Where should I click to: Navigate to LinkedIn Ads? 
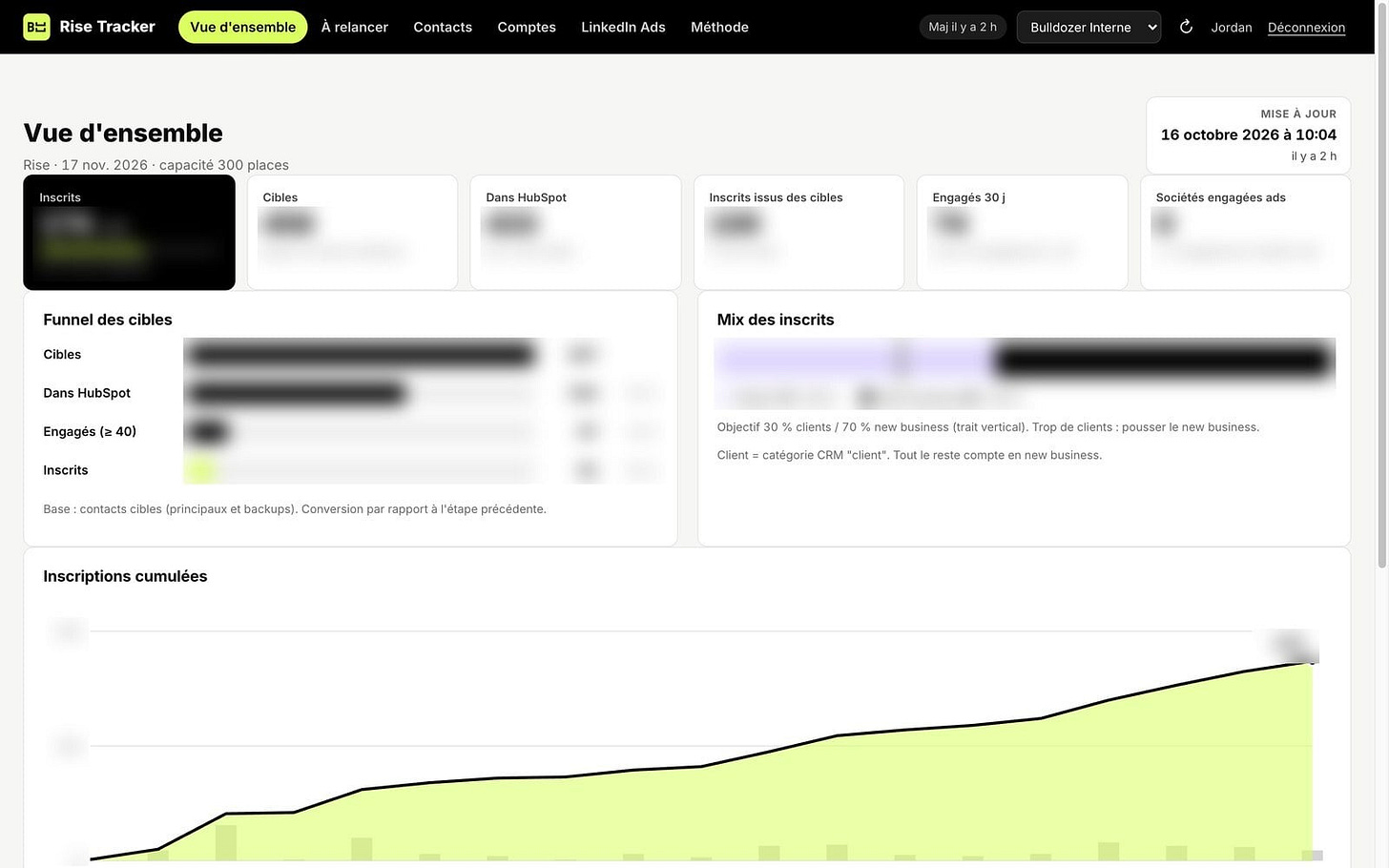[623, 27]
